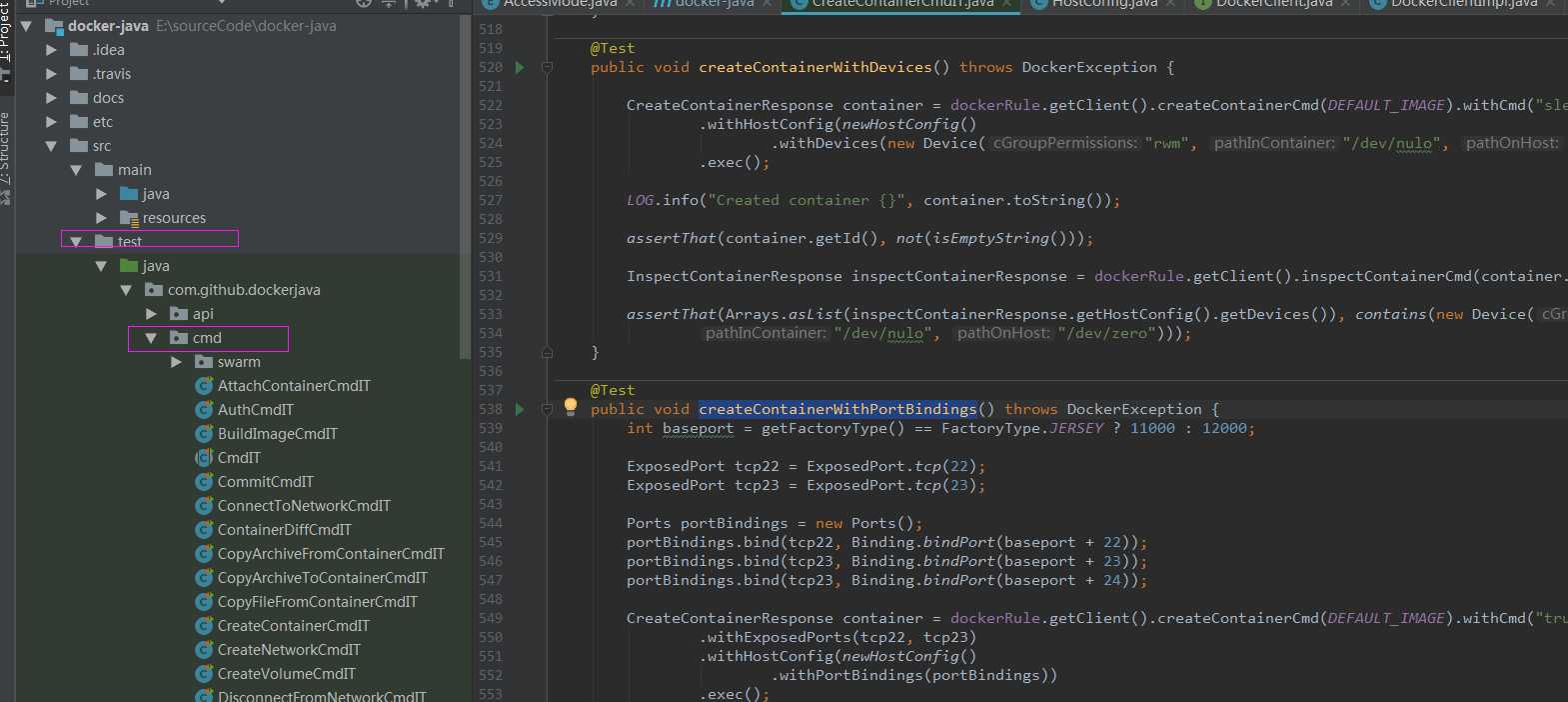Collapse the docker-java project root node
This screenshot has width=1568, height=702.
click(26, 26)
